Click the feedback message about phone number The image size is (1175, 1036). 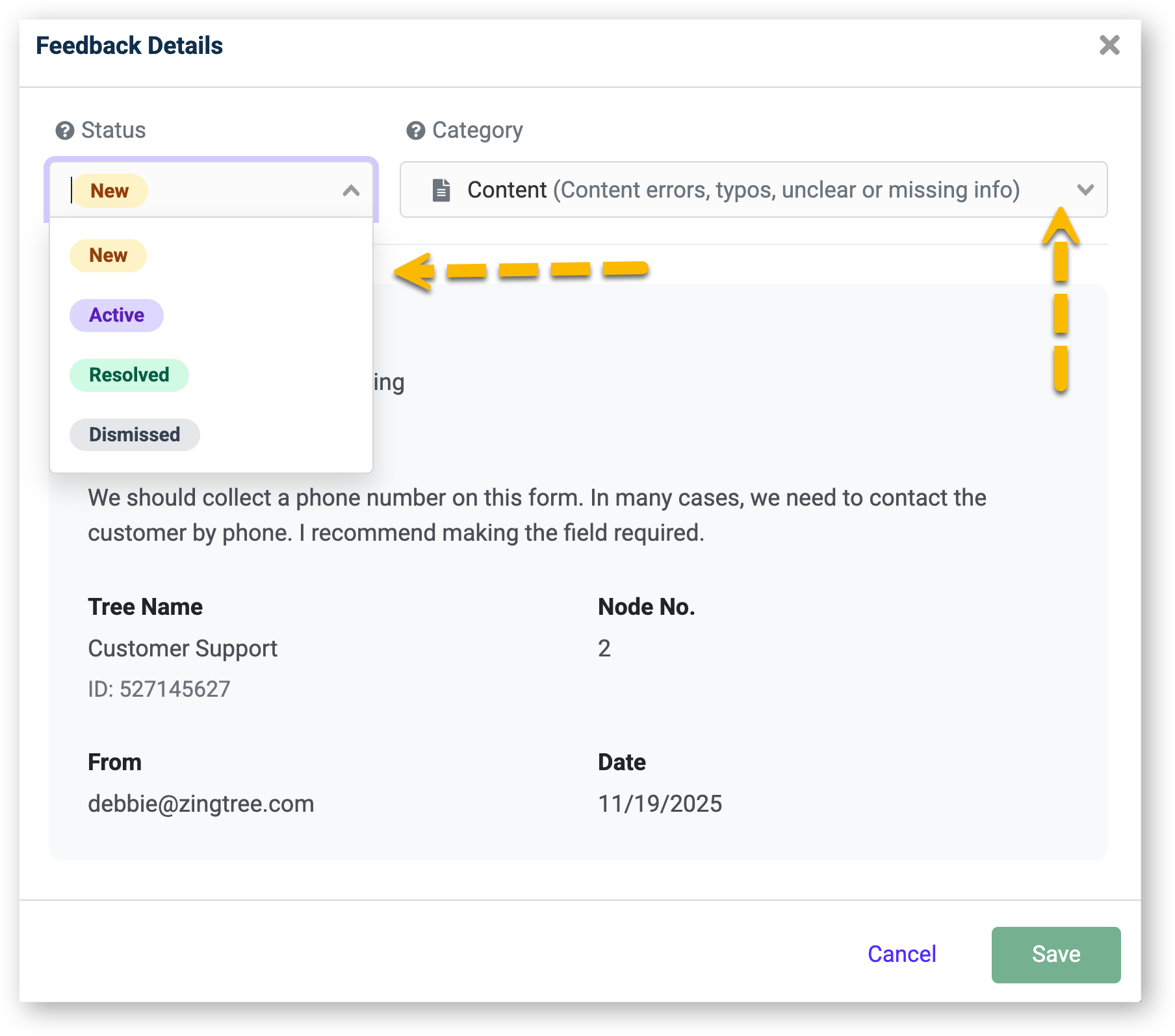tap(536, 515)
